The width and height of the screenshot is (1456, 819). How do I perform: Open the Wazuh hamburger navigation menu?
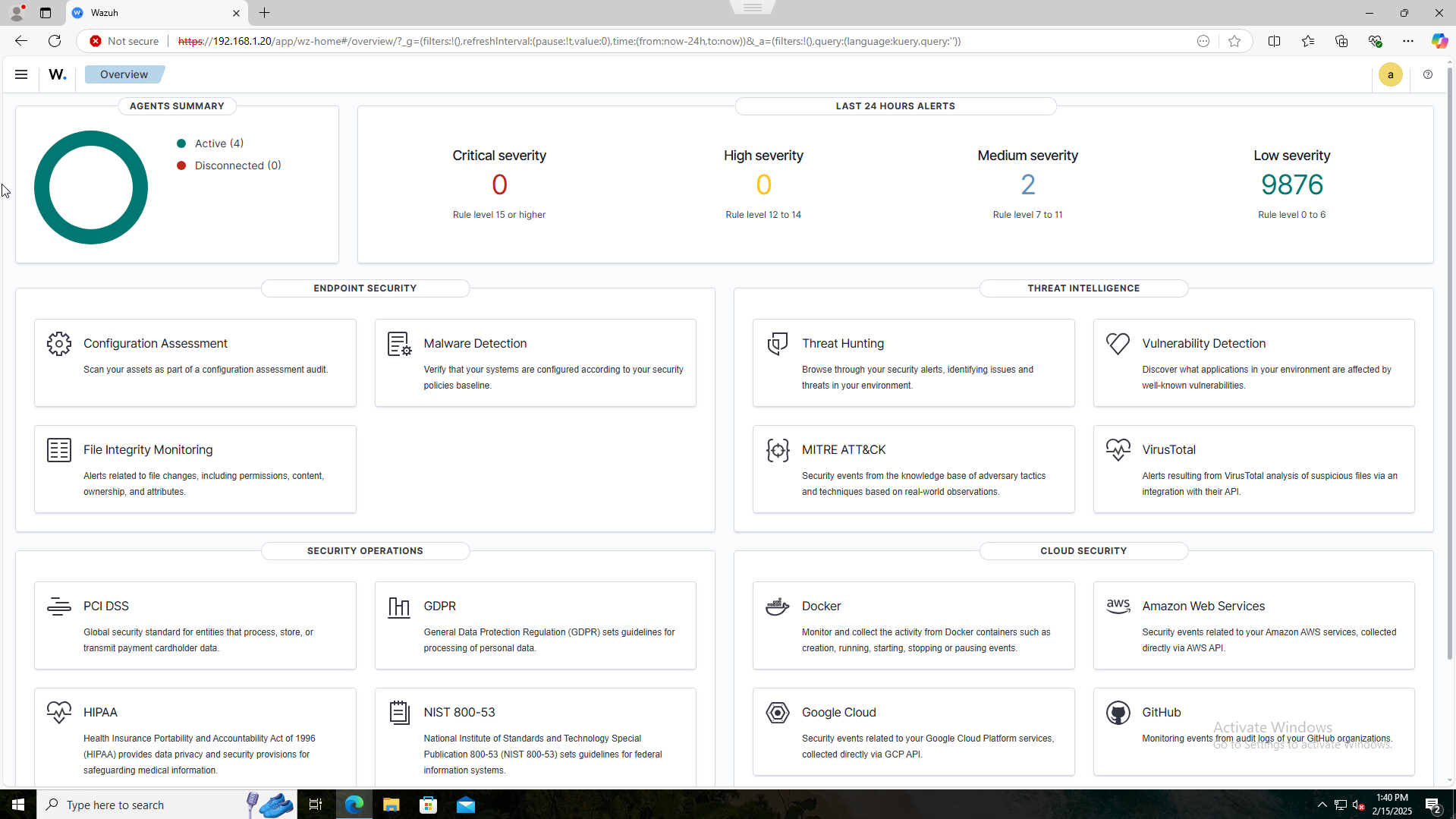21,74
